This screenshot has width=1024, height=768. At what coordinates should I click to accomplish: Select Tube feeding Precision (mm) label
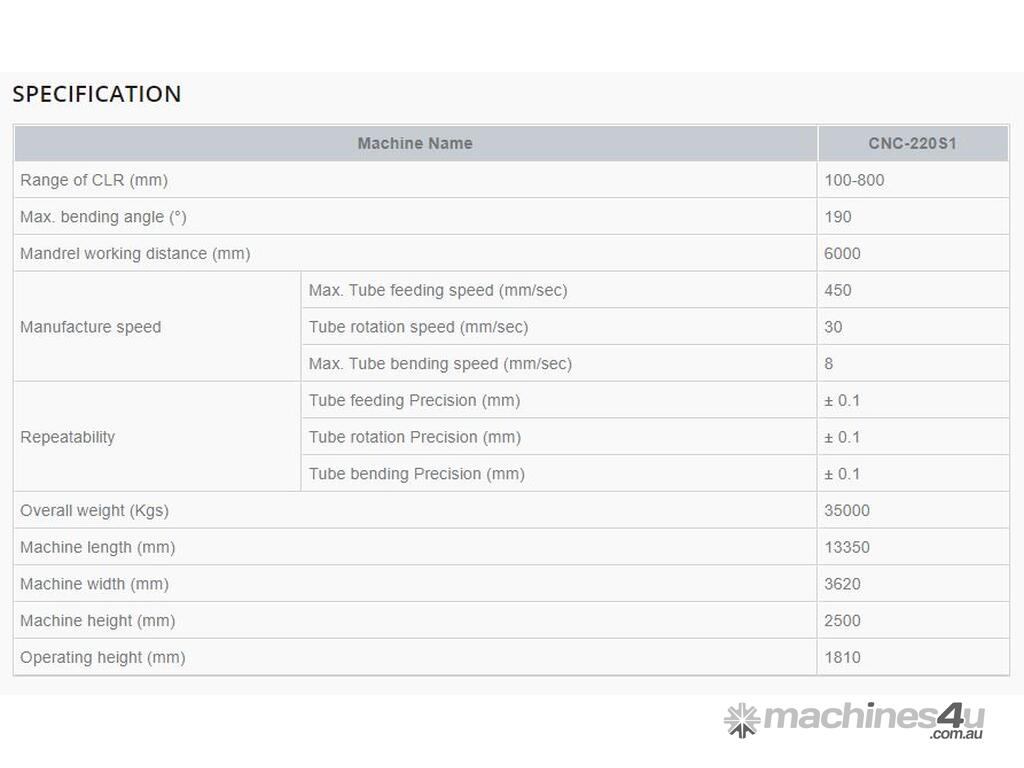click(414, 400)
